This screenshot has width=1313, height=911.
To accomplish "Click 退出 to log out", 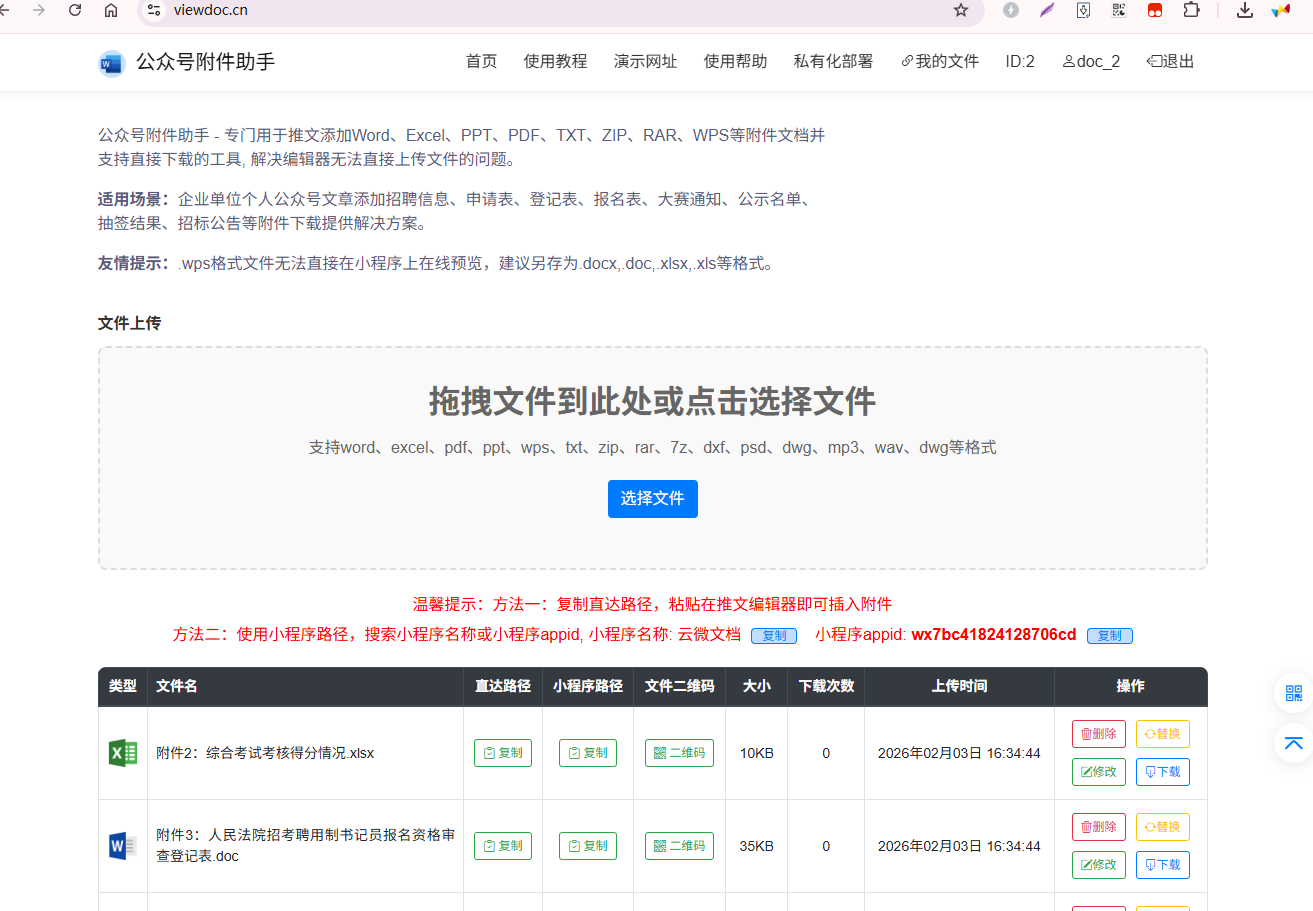I will tap(1170, 61).
